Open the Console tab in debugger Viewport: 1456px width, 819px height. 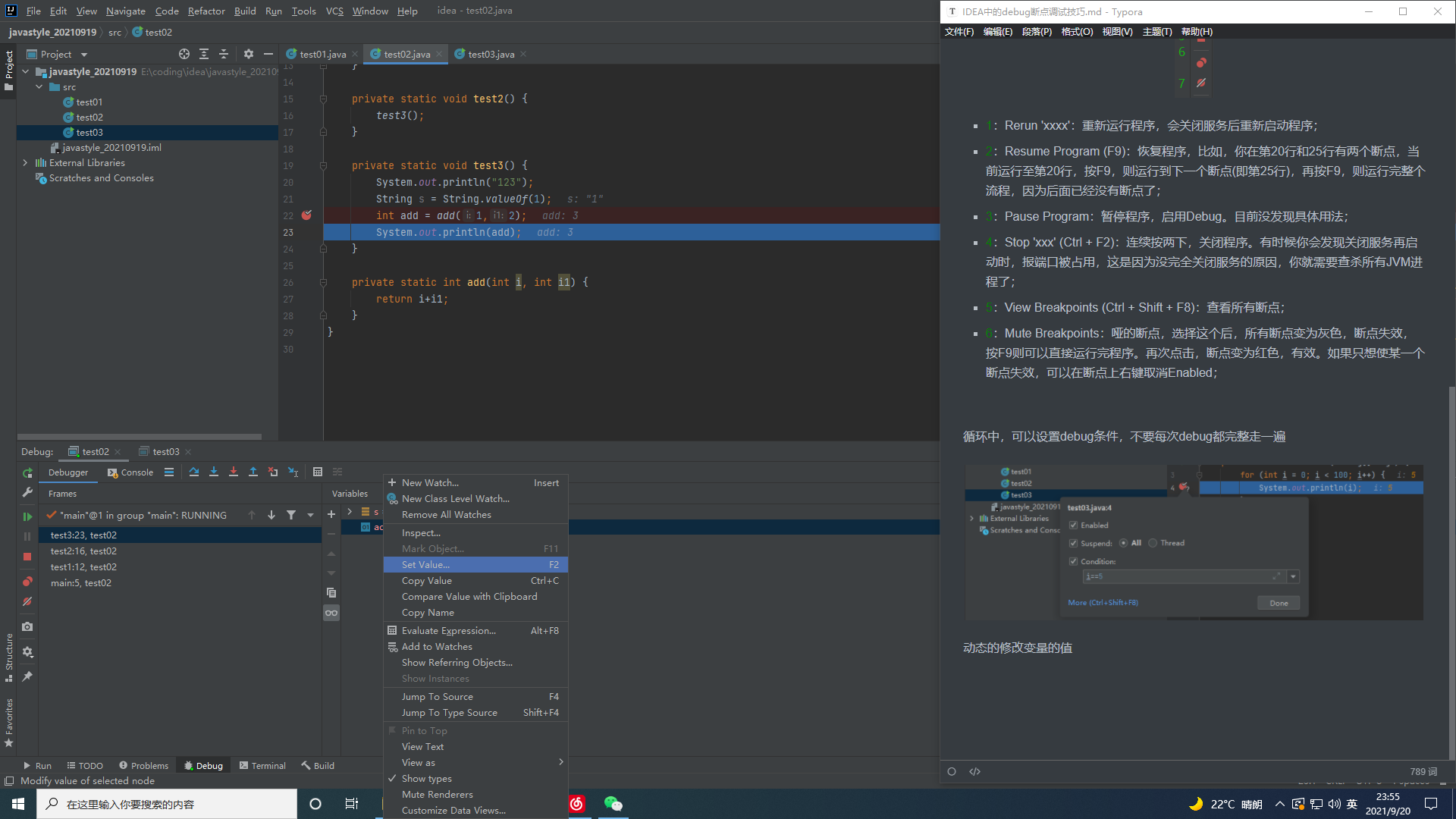coord(130,472)
